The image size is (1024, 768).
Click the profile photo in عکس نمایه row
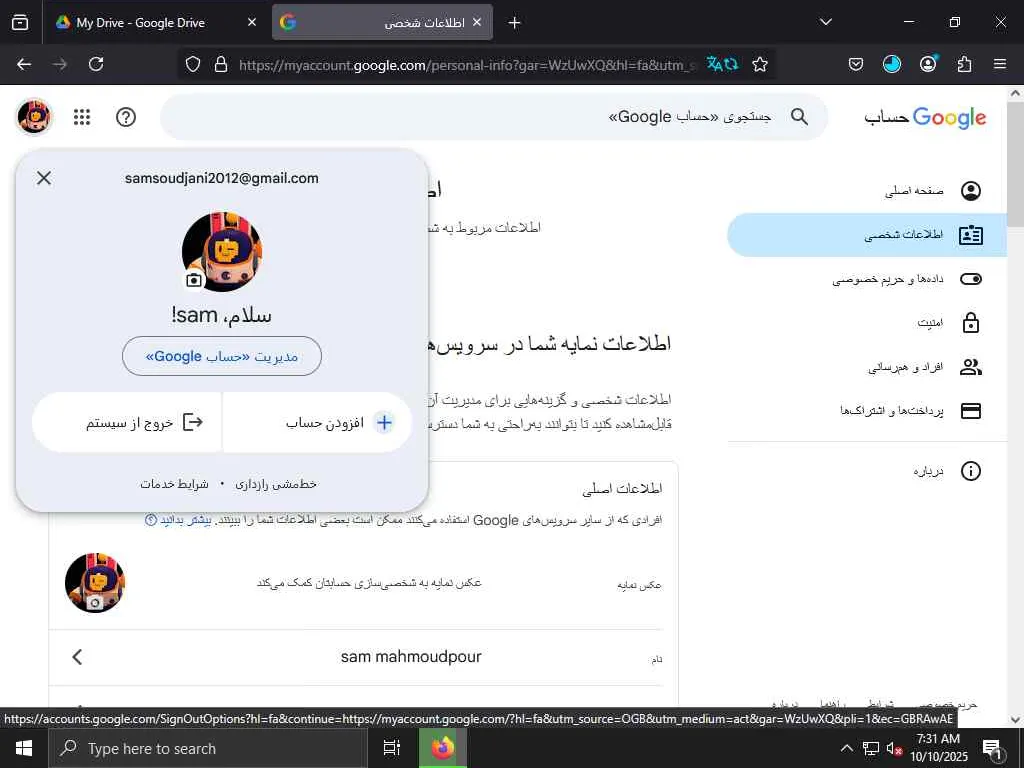(95, 583)
